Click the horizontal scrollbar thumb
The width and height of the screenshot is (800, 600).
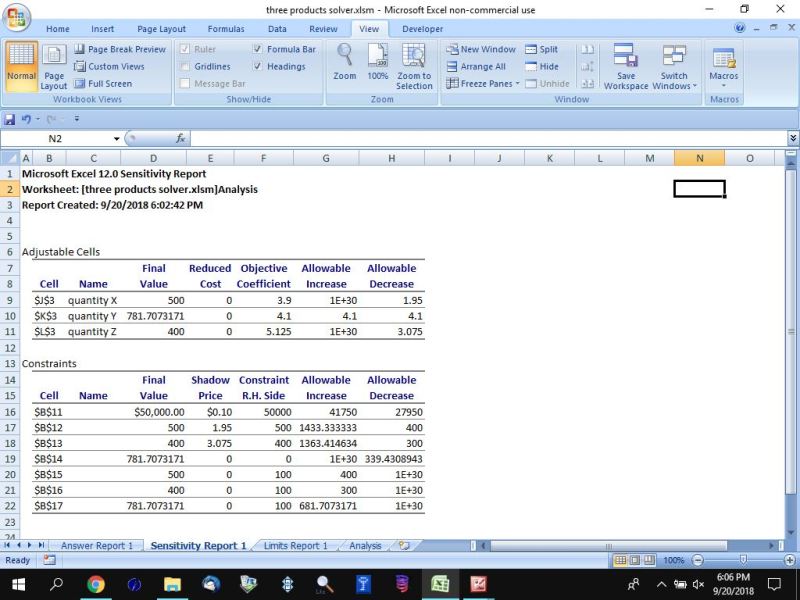[x=608, y=545]
